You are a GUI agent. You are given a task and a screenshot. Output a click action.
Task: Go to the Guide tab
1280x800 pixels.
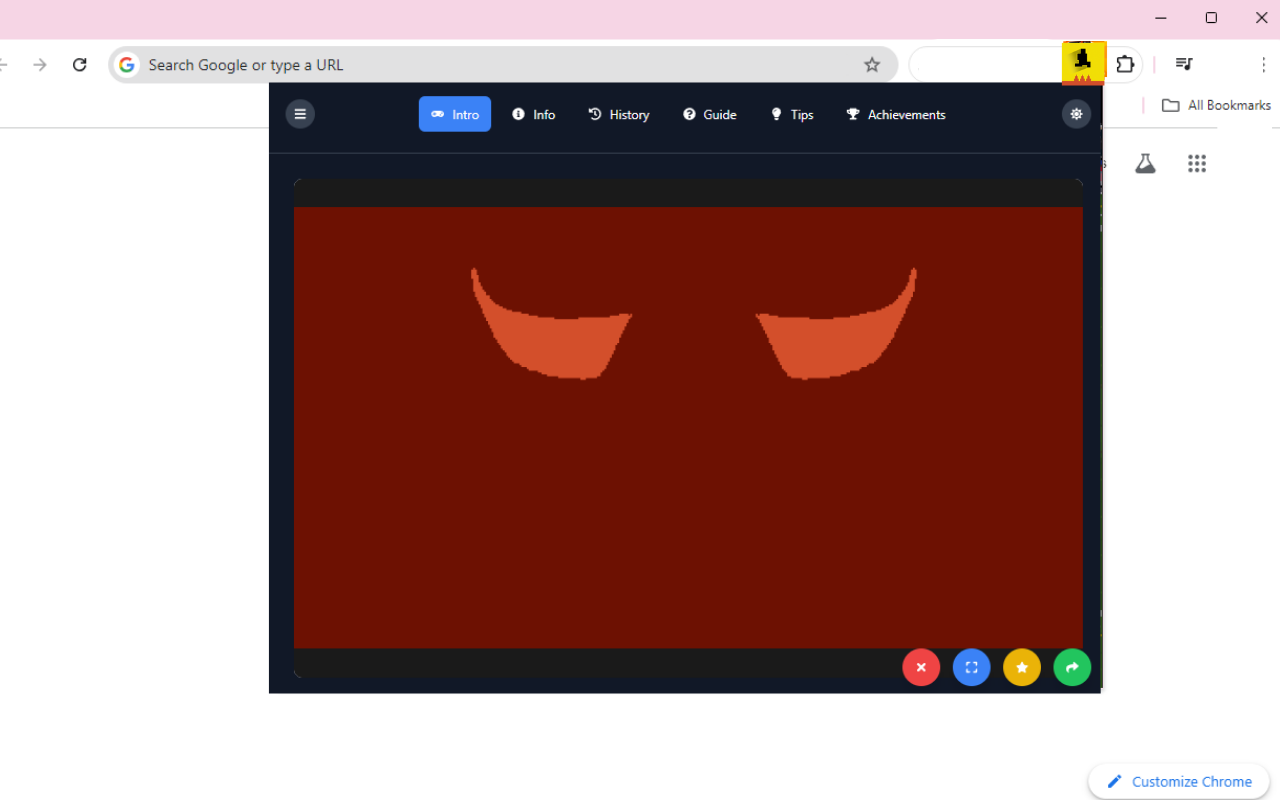[x=710, y=114]
